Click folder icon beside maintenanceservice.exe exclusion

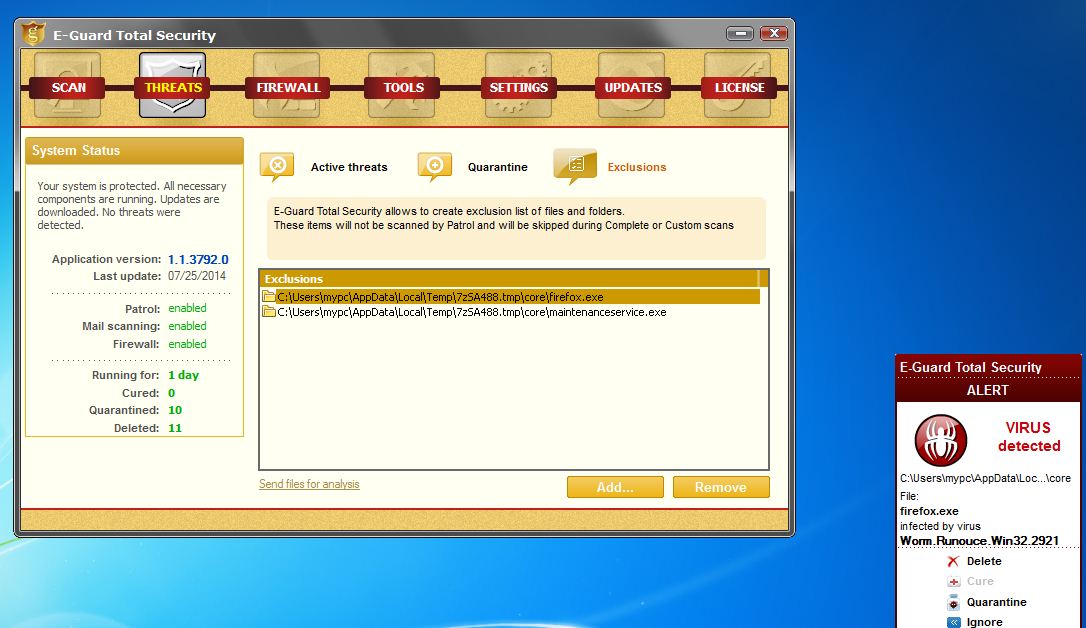[x=269, y=312]
